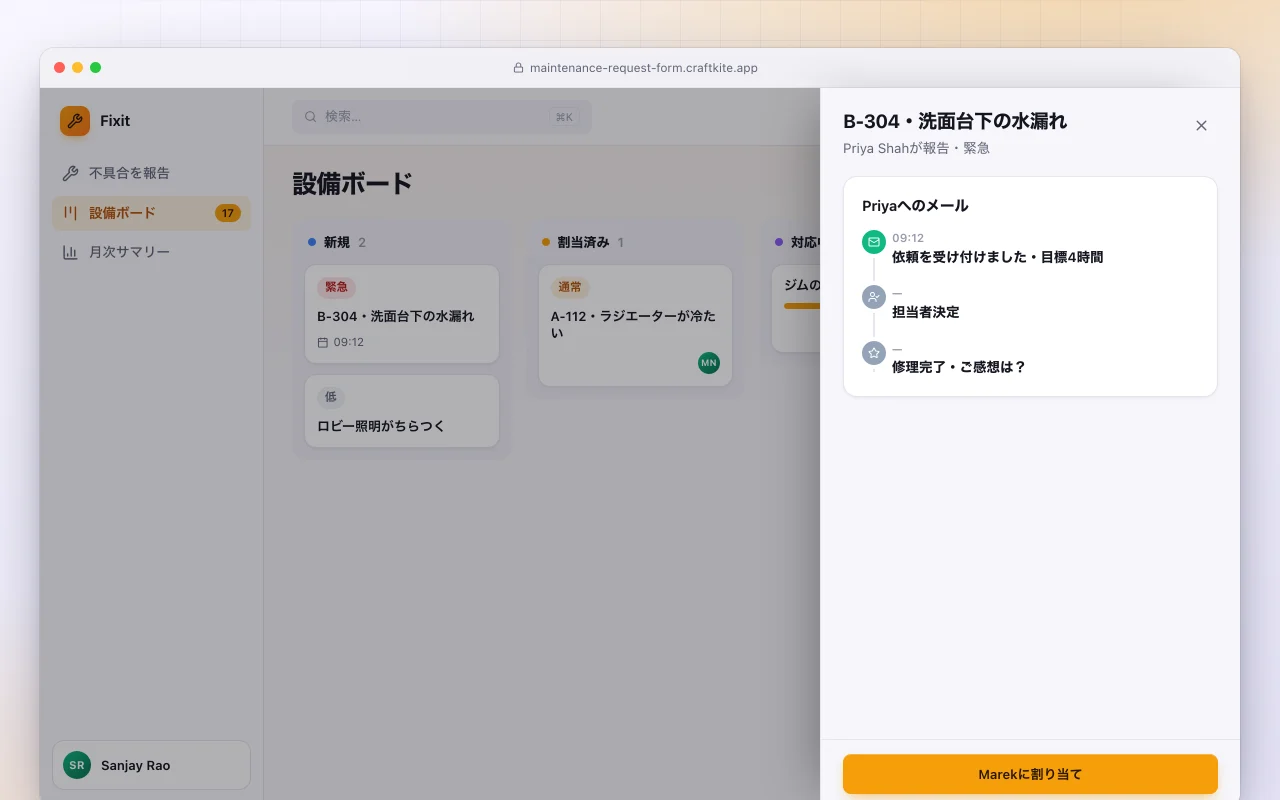
Task: Click the person icon beside 担当者決定
Action: click(x=874, y=297)
